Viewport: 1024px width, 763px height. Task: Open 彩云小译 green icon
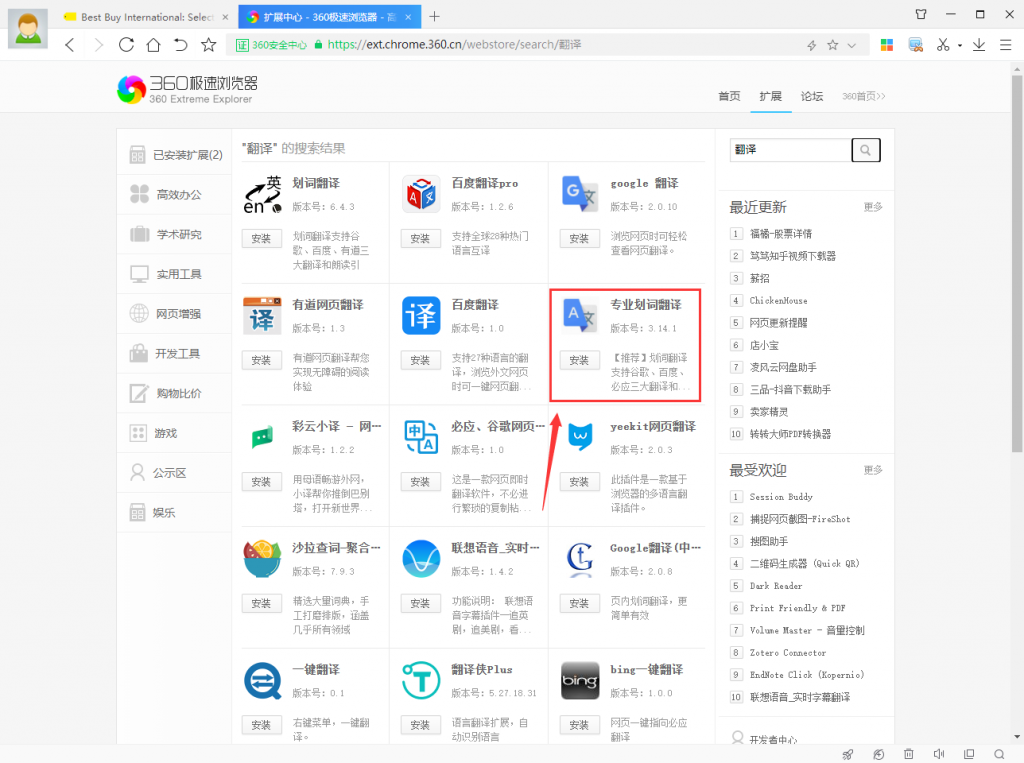[x=262, y=437]
